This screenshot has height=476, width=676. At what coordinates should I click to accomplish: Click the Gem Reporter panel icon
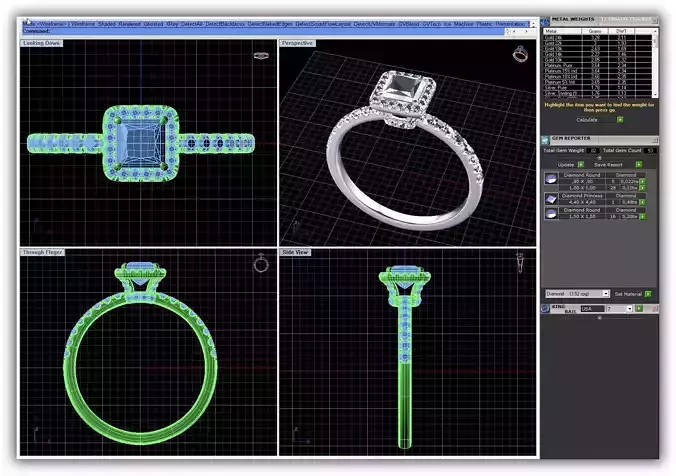[545, 140]
